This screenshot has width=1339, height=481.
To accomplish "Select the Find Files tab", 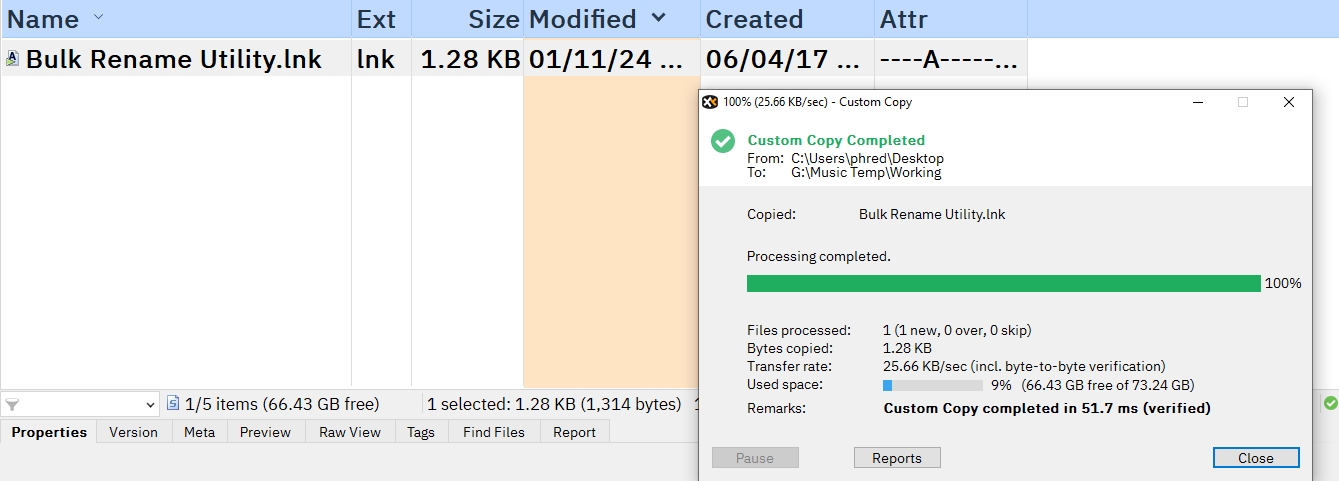I will coord(493,432).
